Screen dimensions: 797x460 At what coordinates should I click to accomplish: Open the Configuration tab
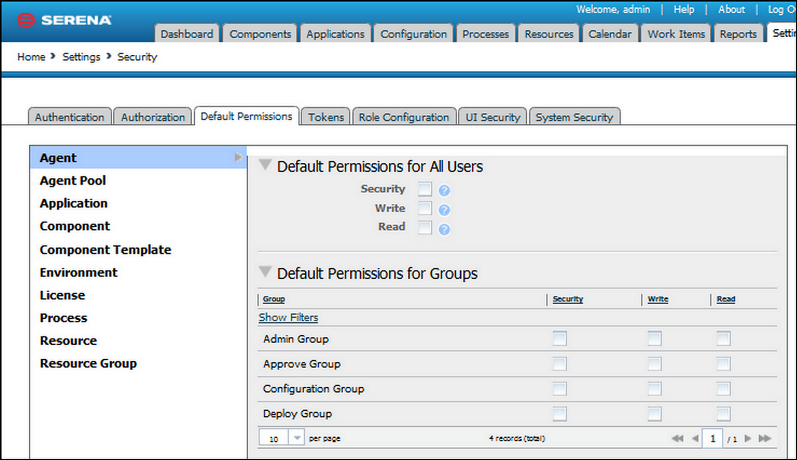coord(414,34)
